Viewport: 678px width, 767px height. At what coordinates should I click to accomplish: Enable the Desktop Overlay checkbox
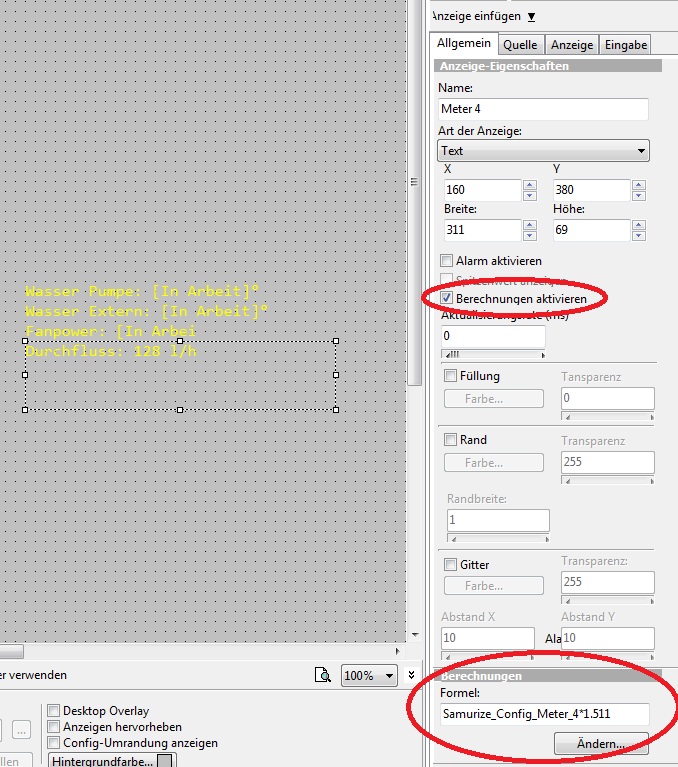click(53, 710)
